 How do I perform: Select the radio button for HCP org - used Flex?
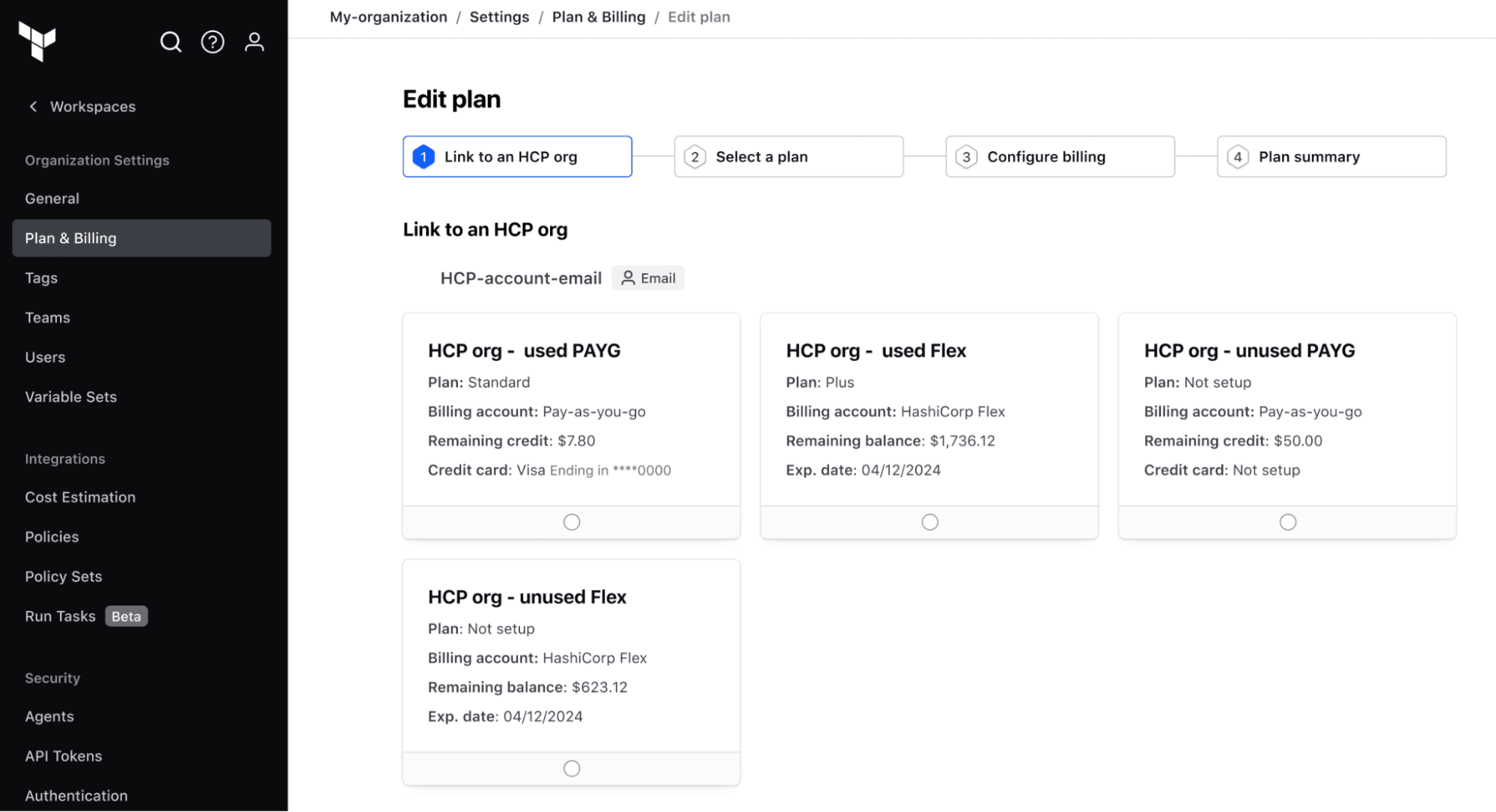click(x=929, y=521)
